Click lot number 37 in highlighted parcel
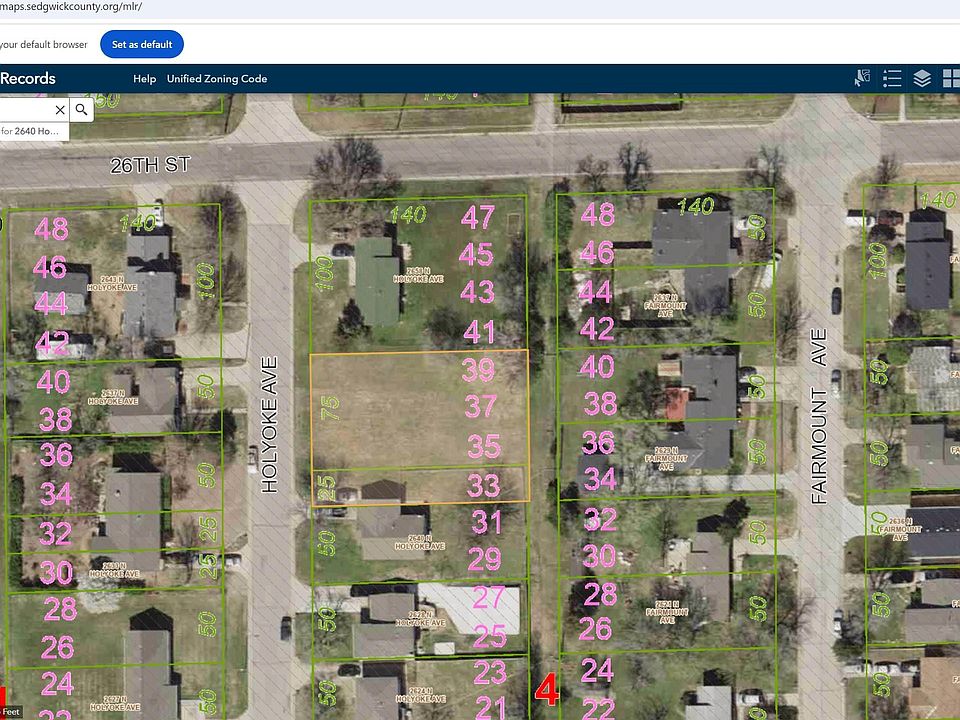 point(481,406)
